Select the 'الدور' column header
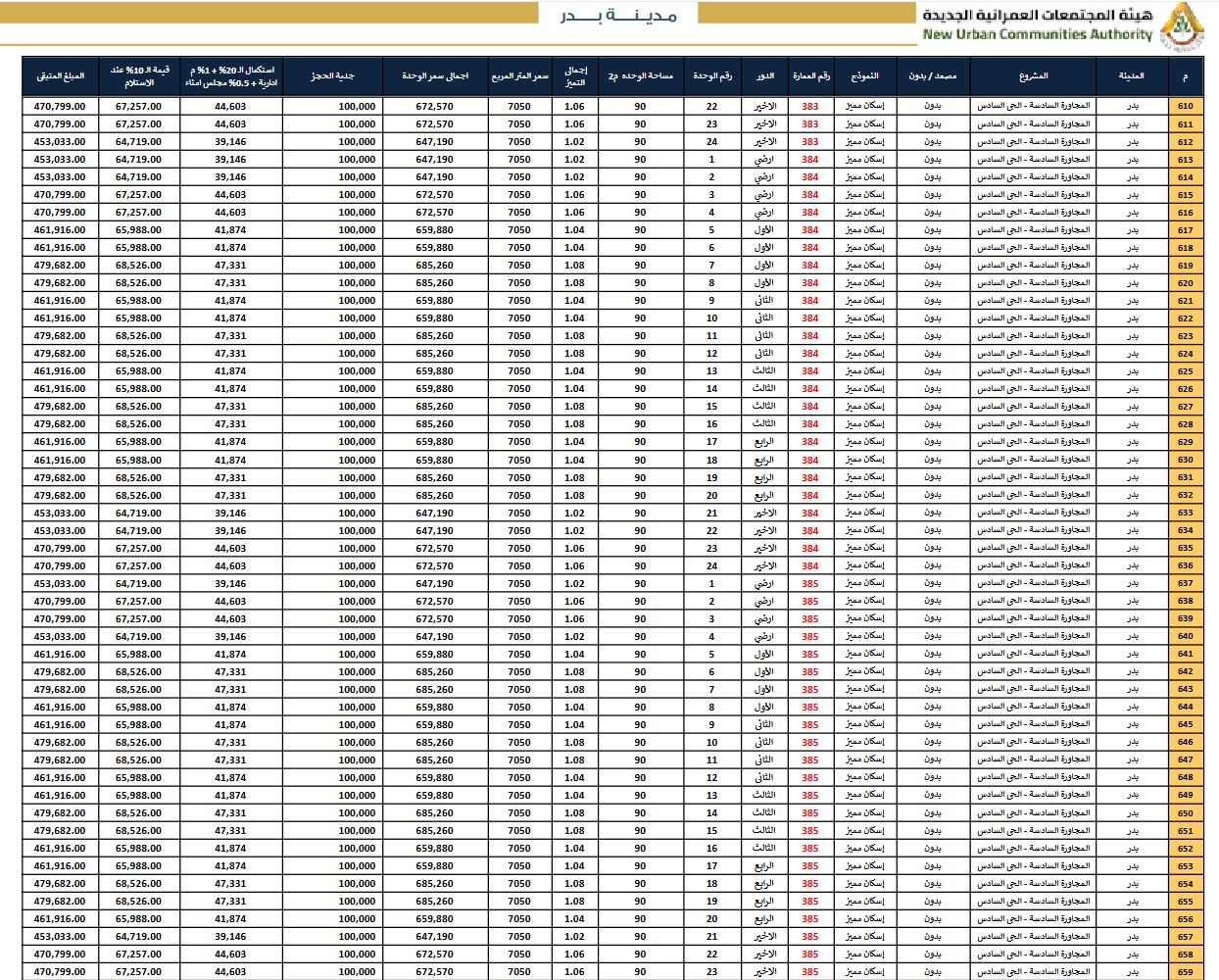The height and width of the screenshot is (980, 1219). 764,76
